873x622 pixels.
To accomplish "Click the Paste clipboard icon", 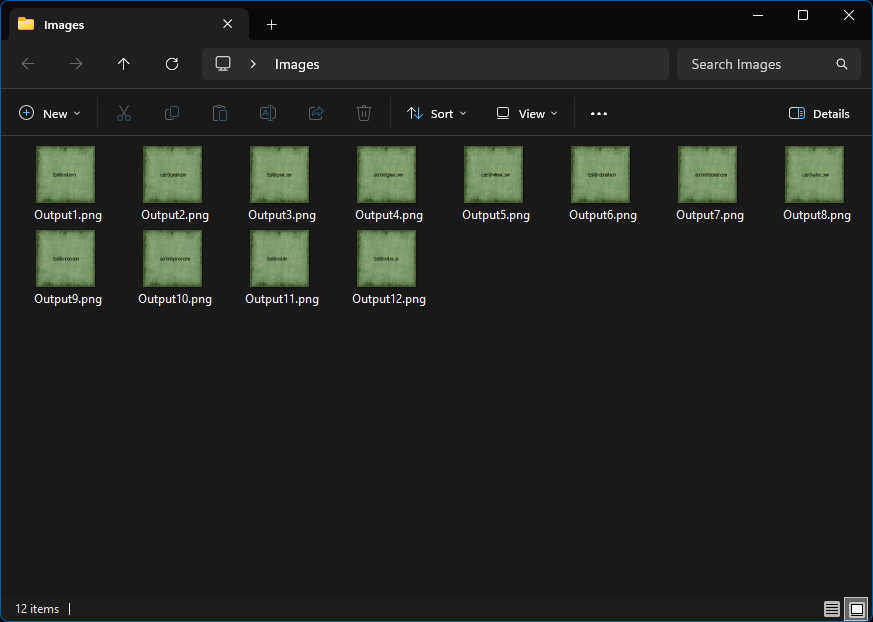I will [x=220, y=114].
